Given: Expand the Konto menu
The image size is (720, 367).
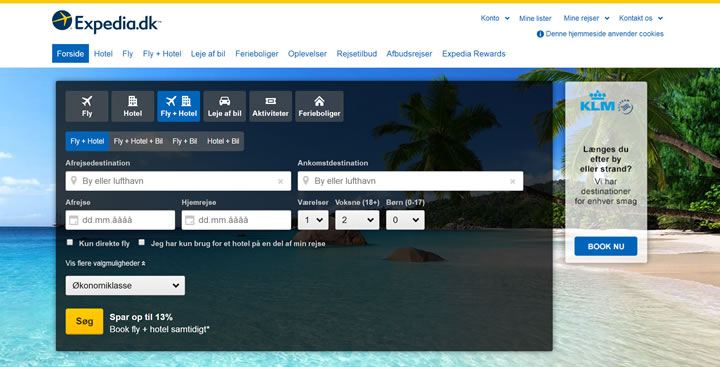Looking at the screenshot, I should coord(495,18).
